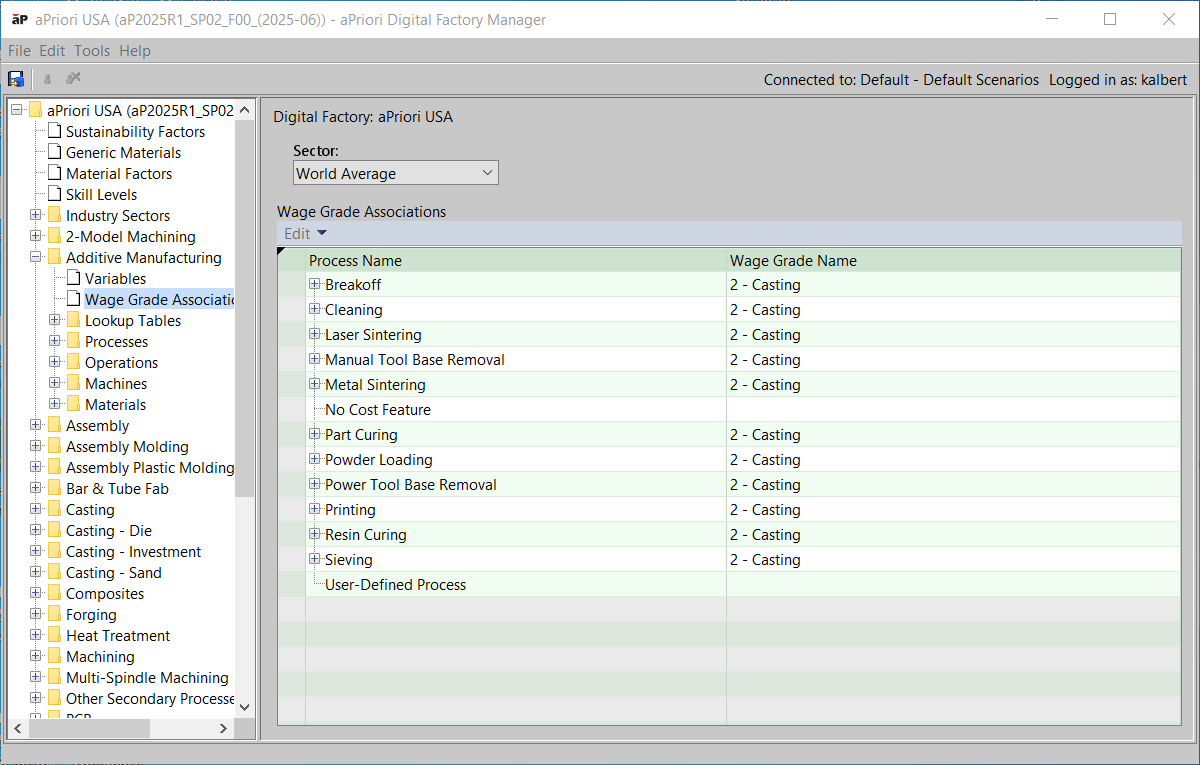Expand the Laser Sintering process row
The width and height of the screenshot is (1200, 765).
click(315, 334)
